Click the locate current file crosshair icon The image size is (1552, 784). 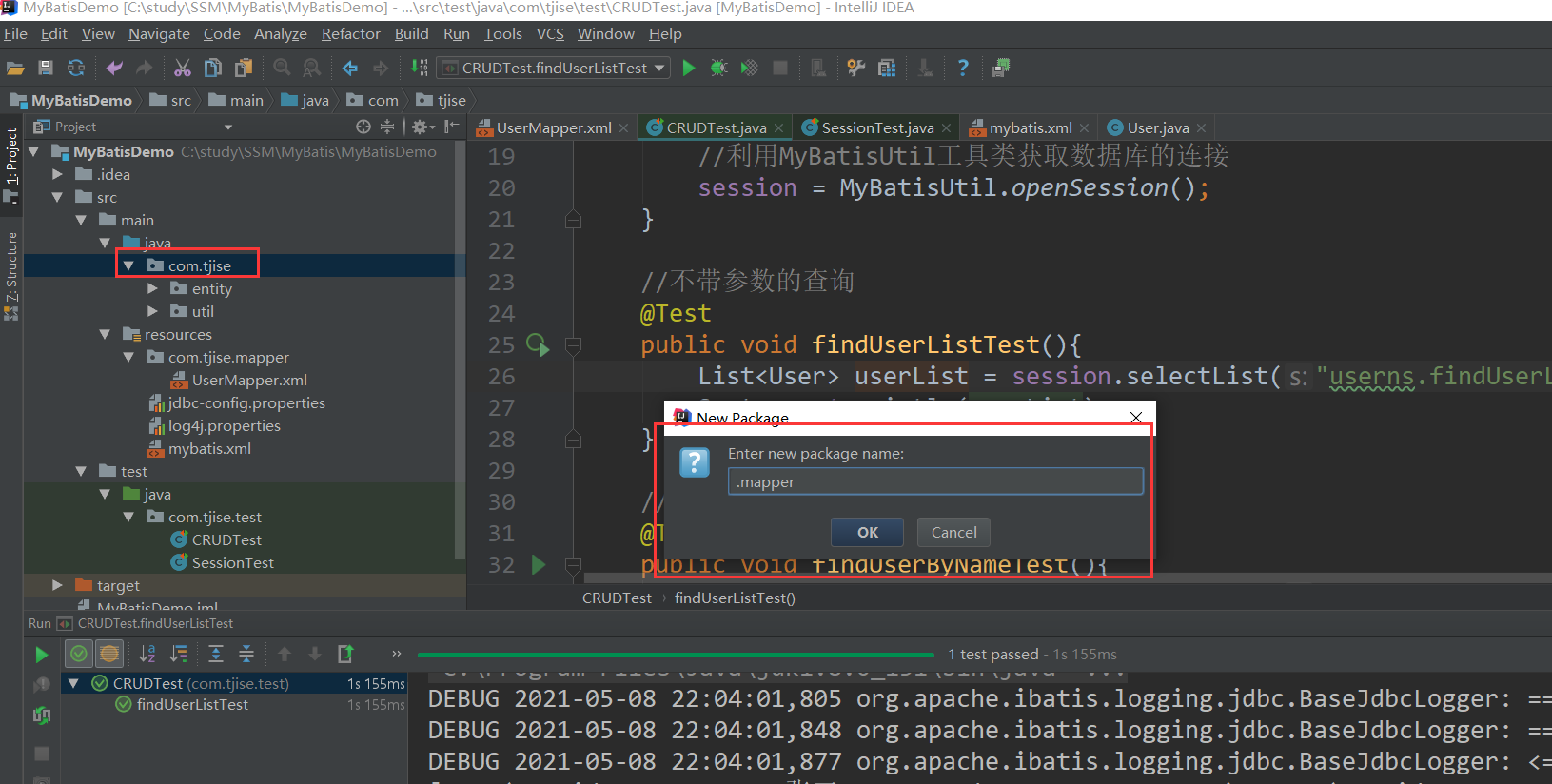[x=363, y=127]
